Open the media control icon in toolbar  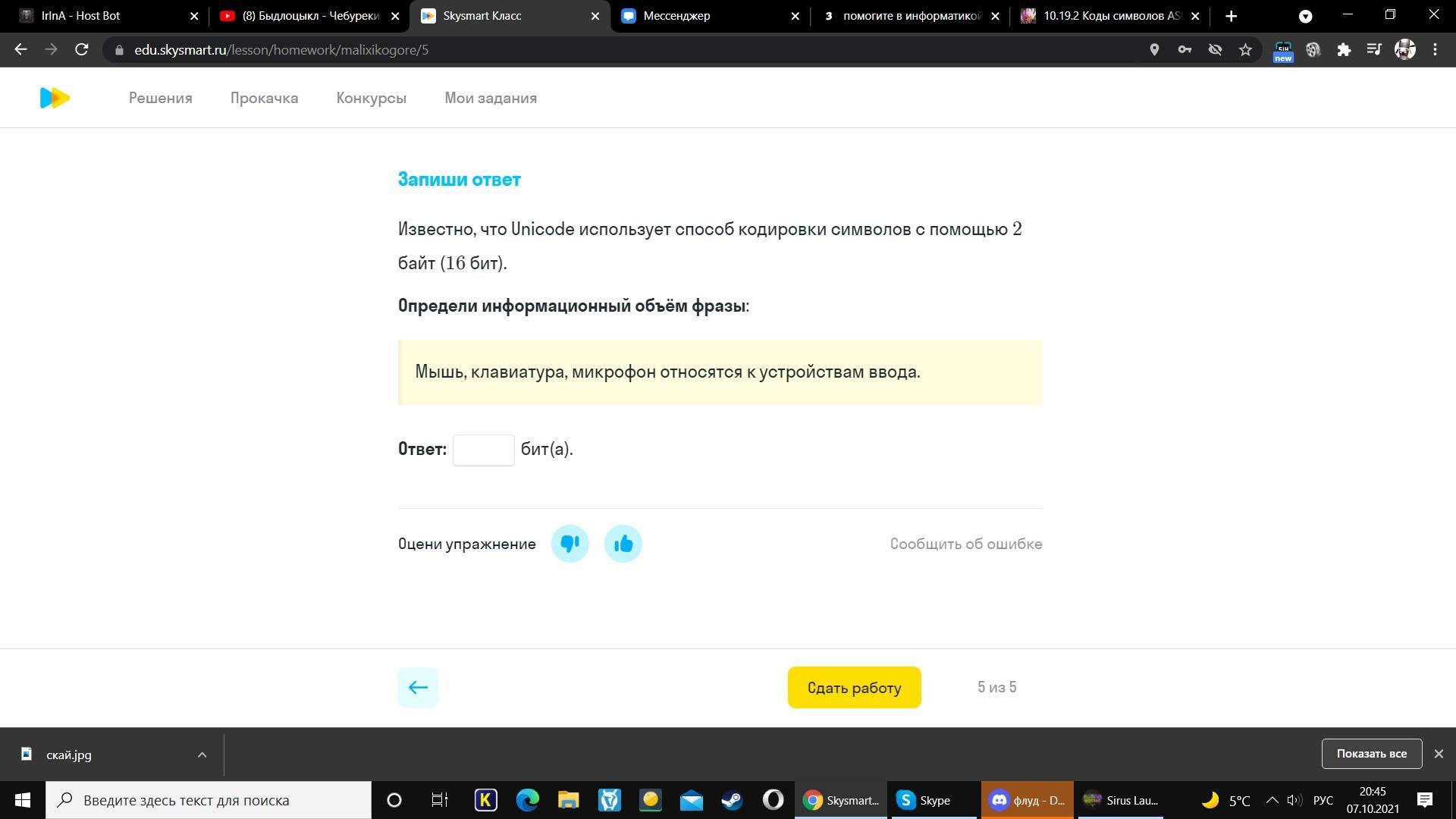pos(1374,50)
